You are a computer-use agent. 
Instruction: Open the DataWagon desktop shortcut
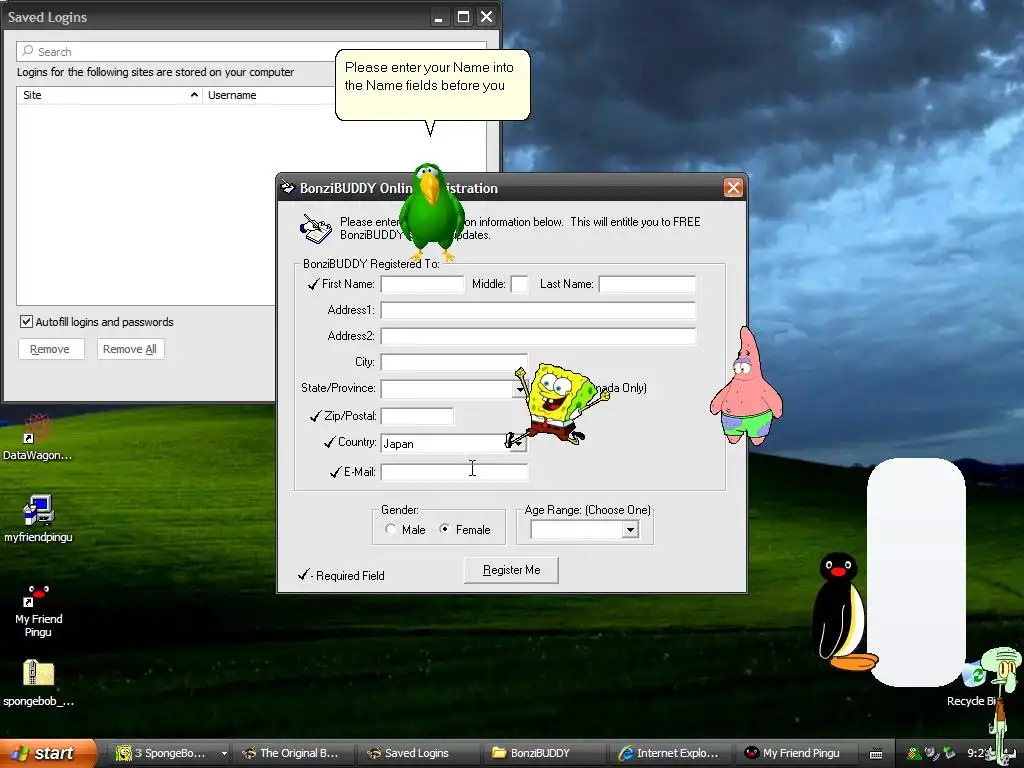[x=37, y=436]
